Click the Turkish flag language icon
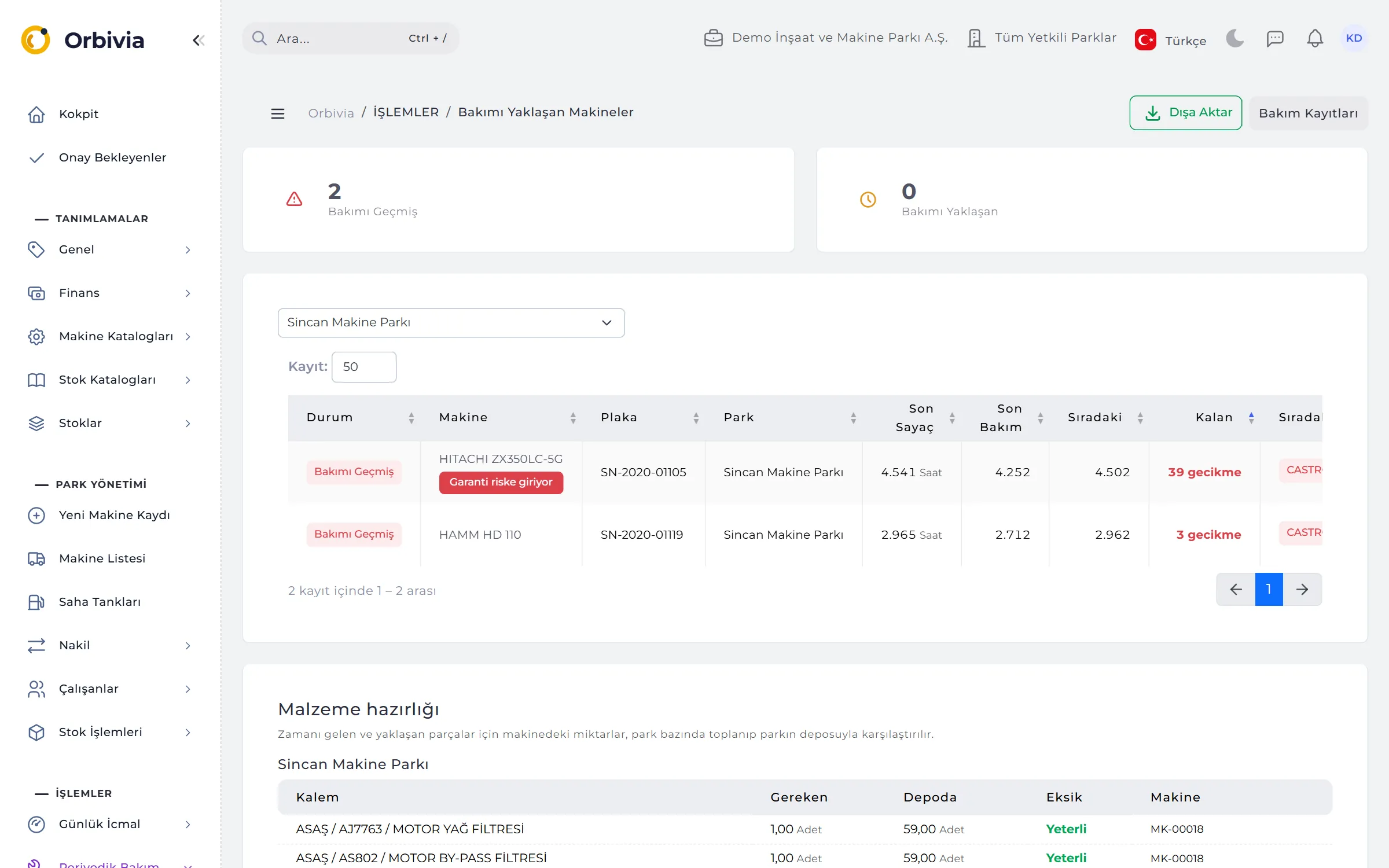 (x=1145, y=40)
